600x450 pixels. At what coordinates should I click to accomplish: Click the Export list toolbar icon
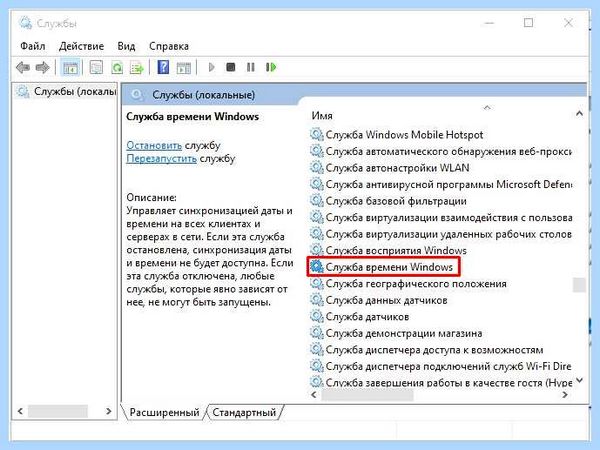tap(137, 68)
